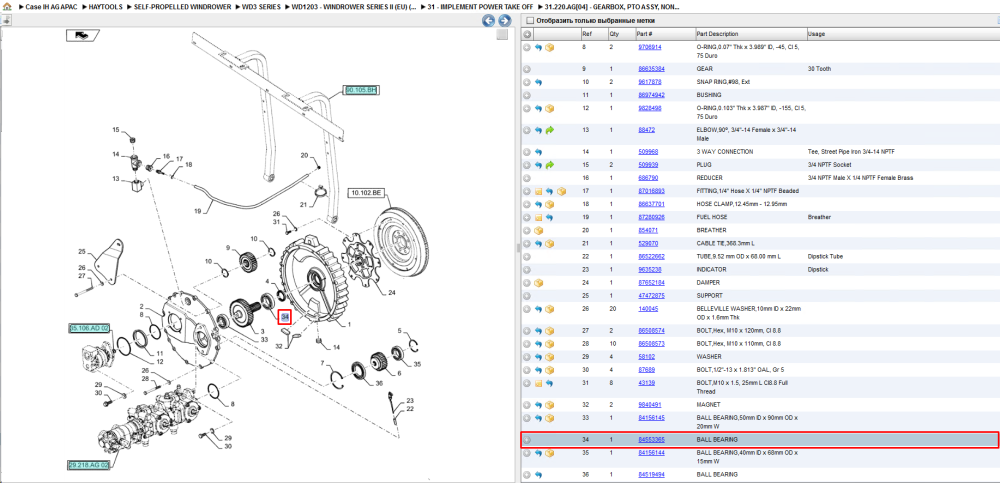Click yellow box icon in DAMPER row
This screenshot has width=1000, height=483.
pos(538,283)
